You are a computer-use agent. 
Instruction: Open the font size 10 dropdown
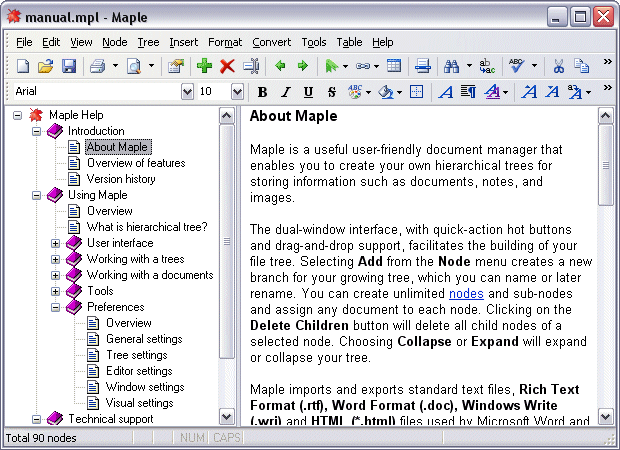pos(237,92)
